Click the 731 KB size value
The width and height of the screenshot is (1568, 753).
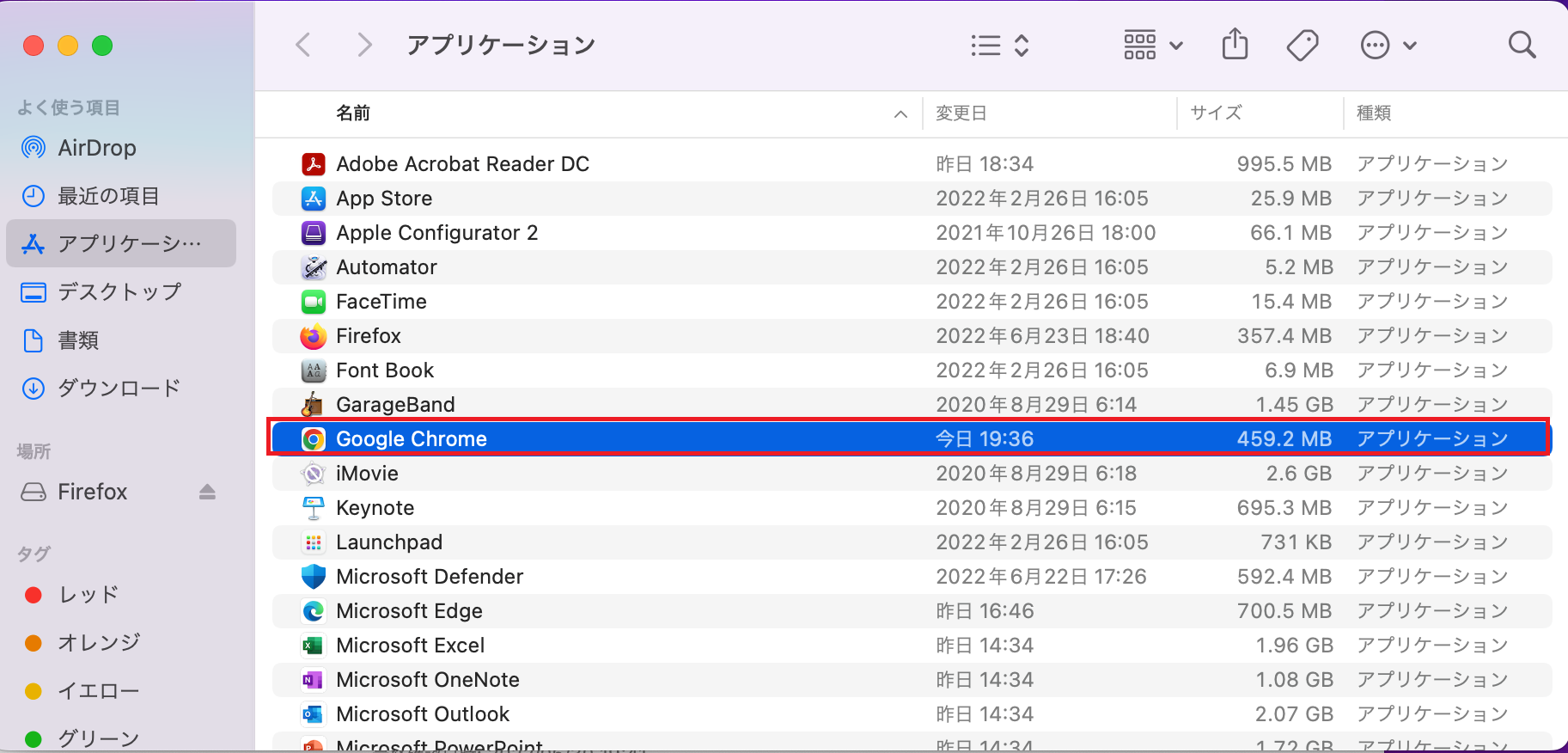(1296, 542)
